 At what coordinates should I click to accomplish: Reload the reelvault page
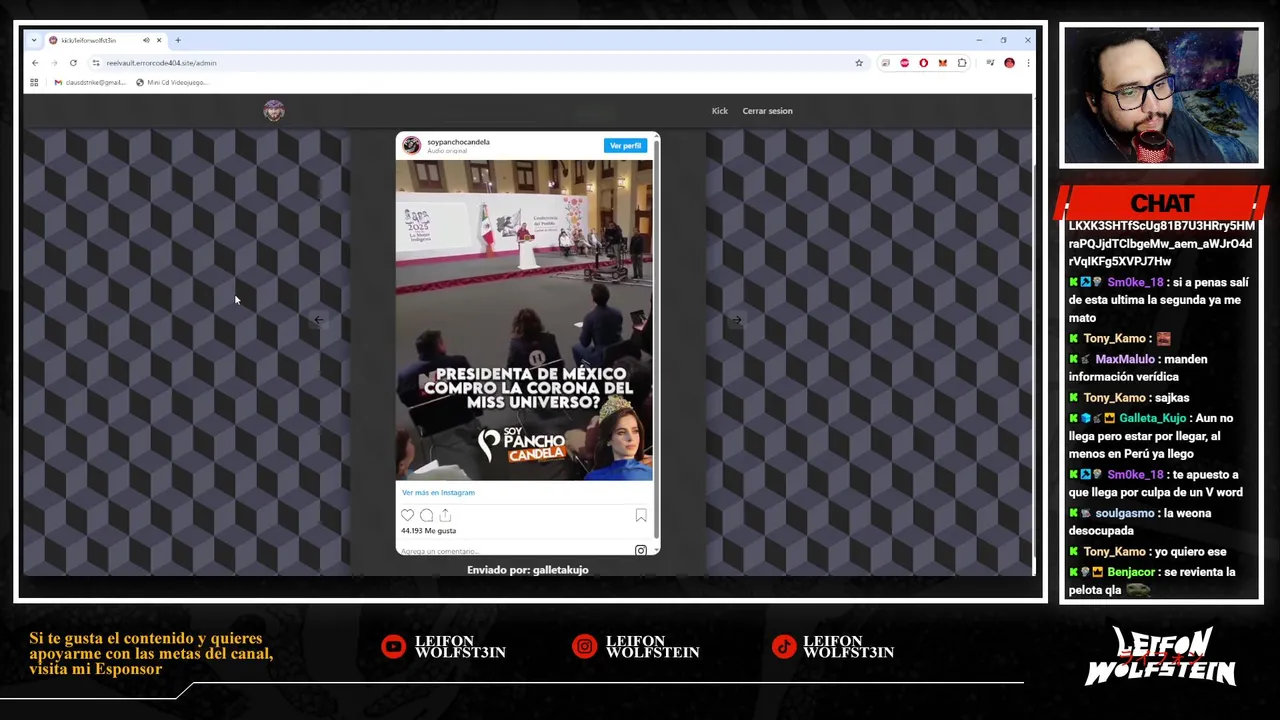[x=73, y=63]
